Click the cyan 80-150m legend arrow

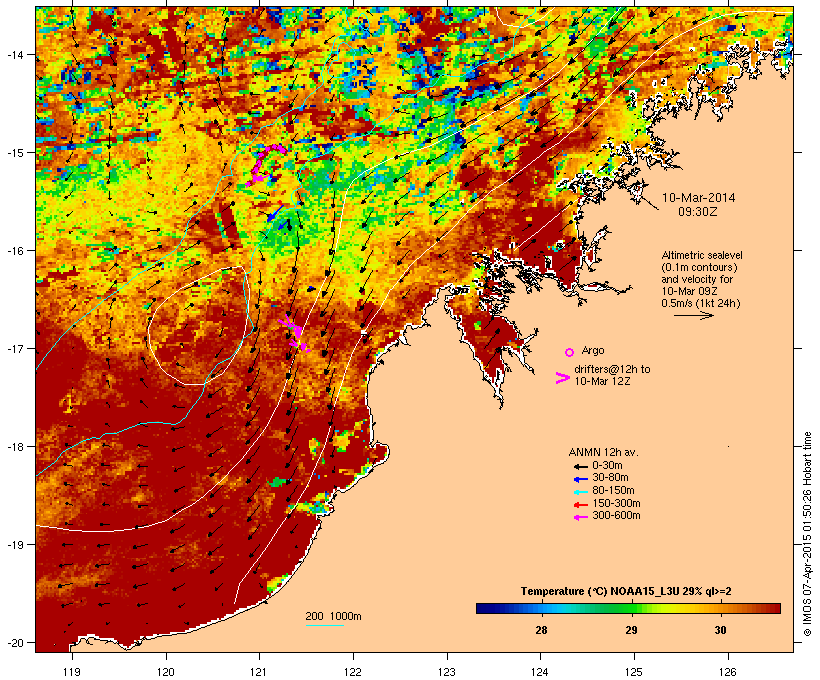point(581,492)
